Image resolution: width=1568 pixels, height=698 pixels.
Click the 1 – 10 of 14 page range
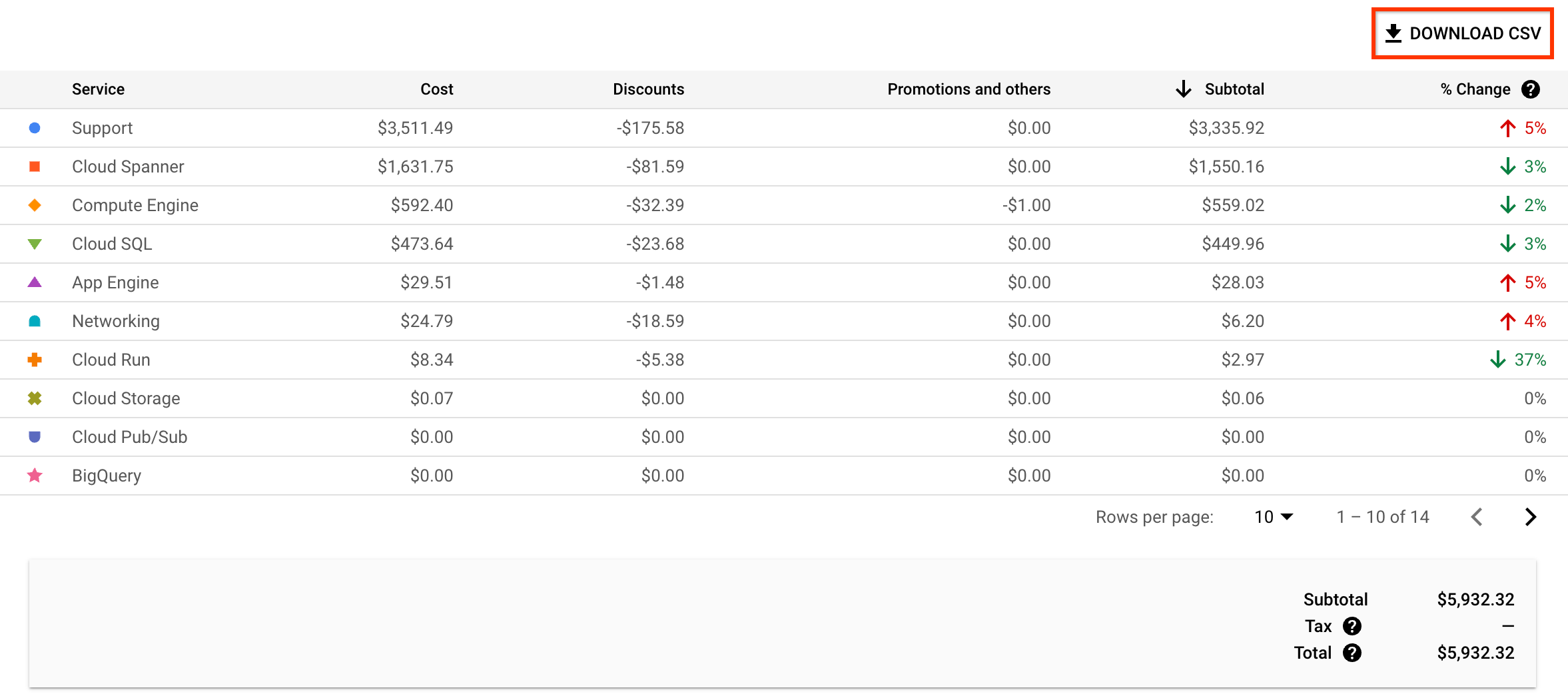coord(1383,517)
